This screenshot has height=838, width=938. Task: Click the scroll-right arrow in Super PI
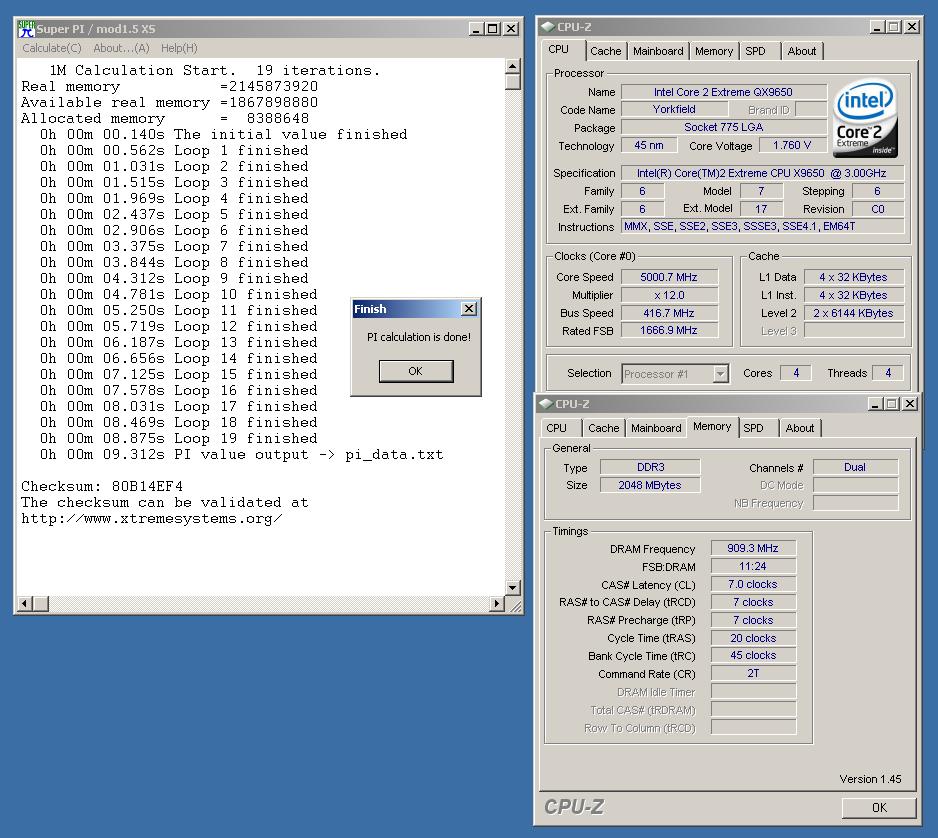(496, 604)
